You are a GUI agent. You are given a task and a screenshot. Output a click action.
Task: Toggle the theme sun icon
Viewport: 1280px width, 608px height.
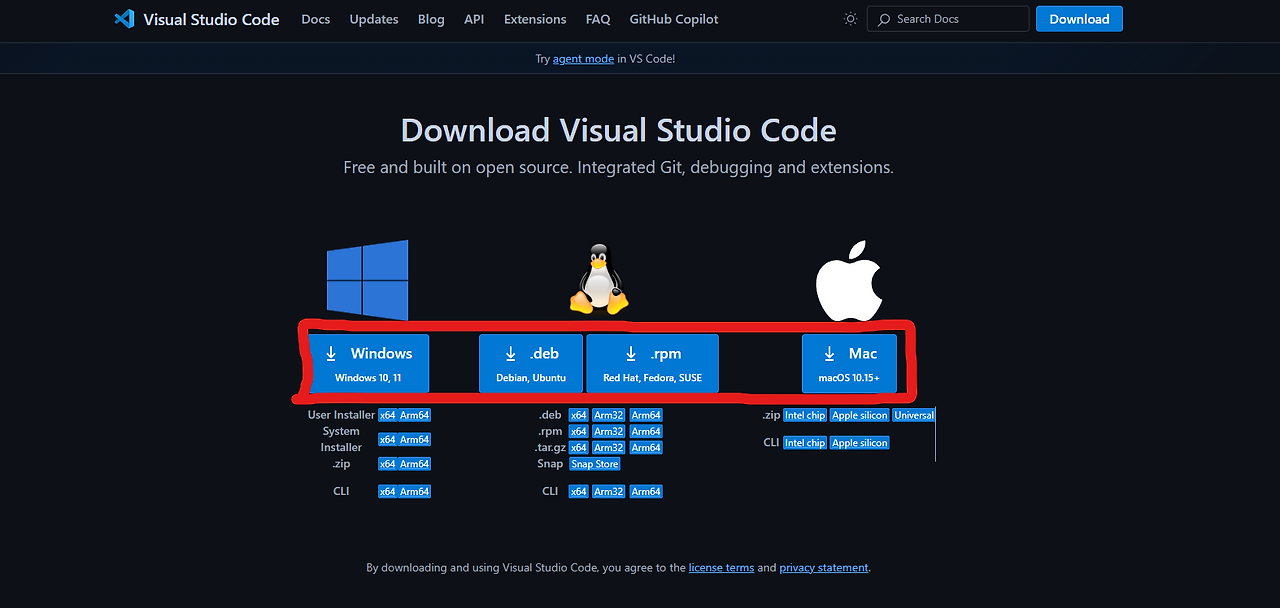851,19
